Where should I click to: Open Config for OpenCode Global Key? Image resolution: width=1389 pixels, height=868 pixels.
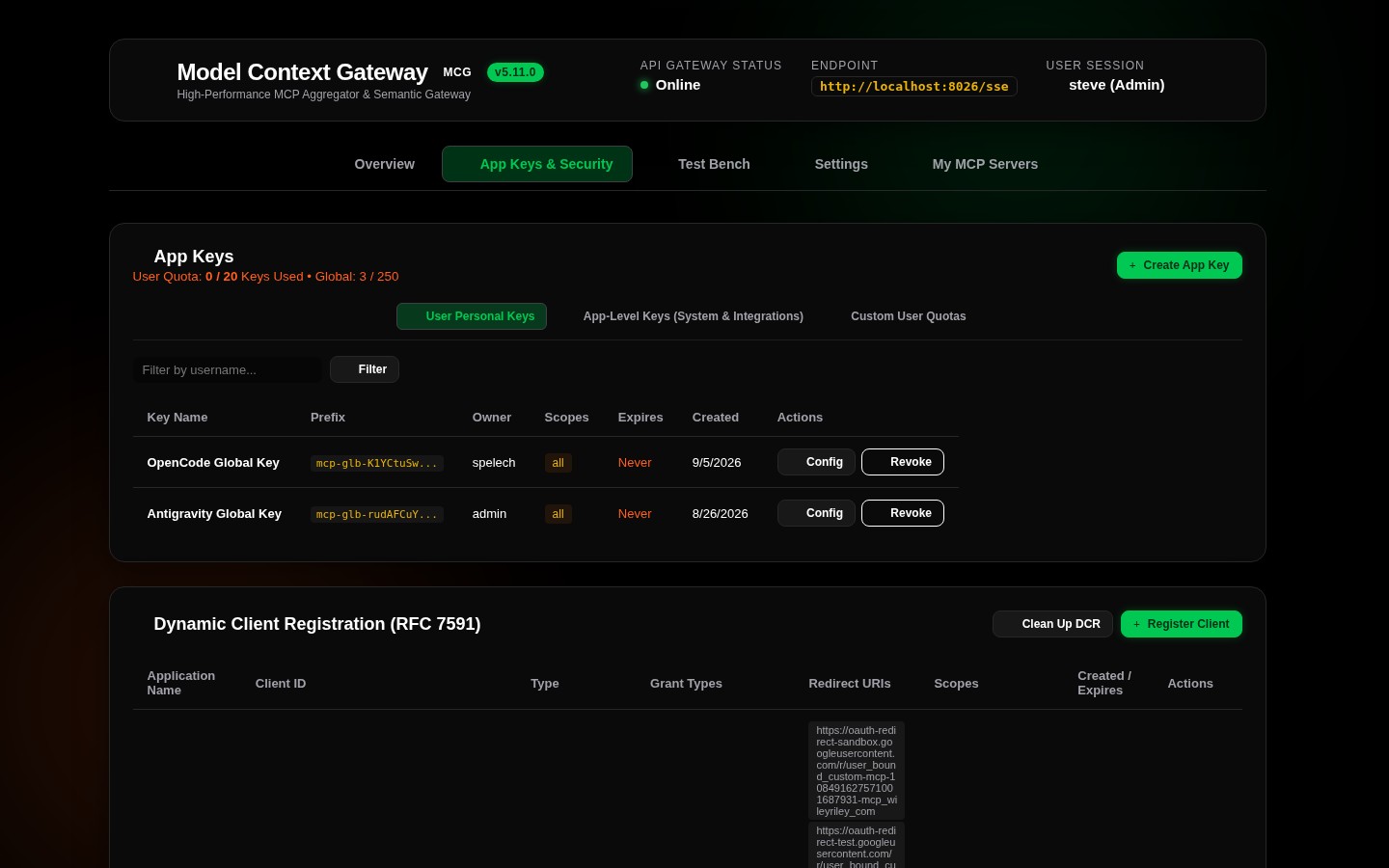point(816,462)
